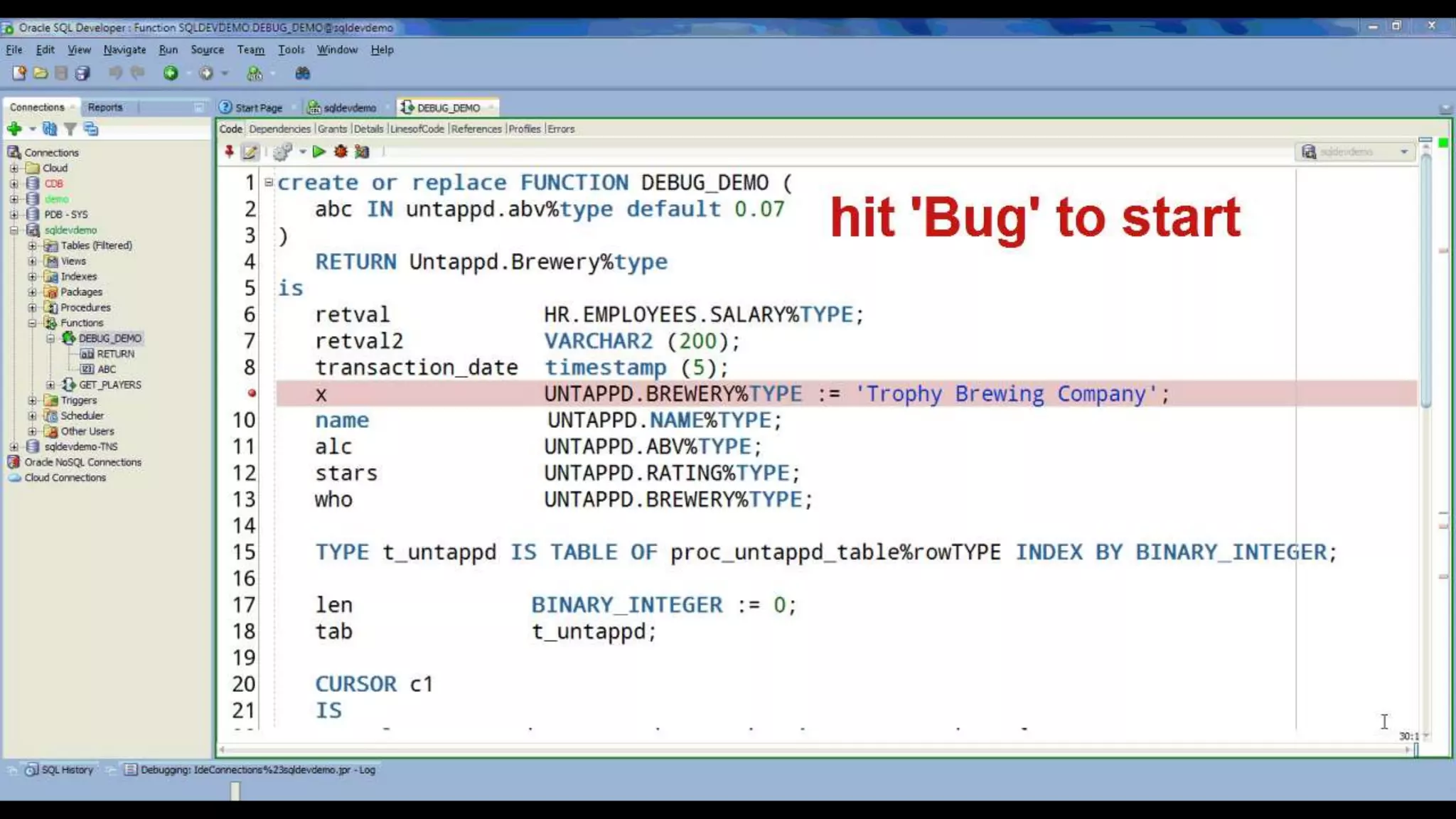Open the Navigate menu
The height and width of the screenshot is (819, 1456).
tap(124, 50)
